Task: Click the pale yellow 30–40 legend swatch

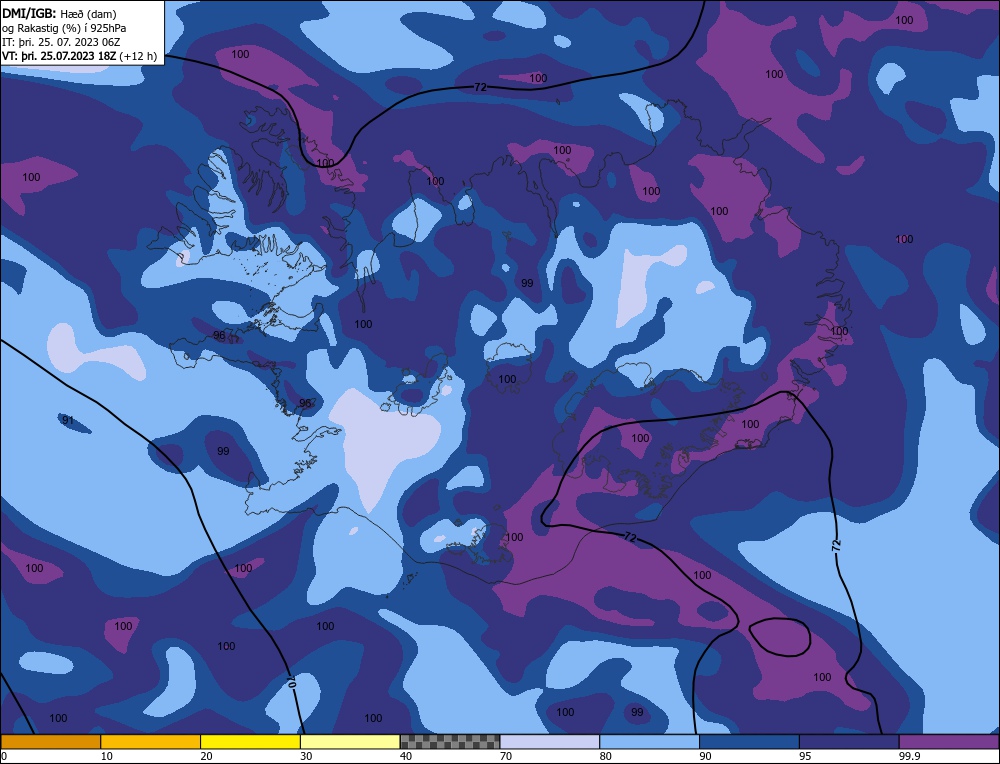Action: tap(350, 742)
